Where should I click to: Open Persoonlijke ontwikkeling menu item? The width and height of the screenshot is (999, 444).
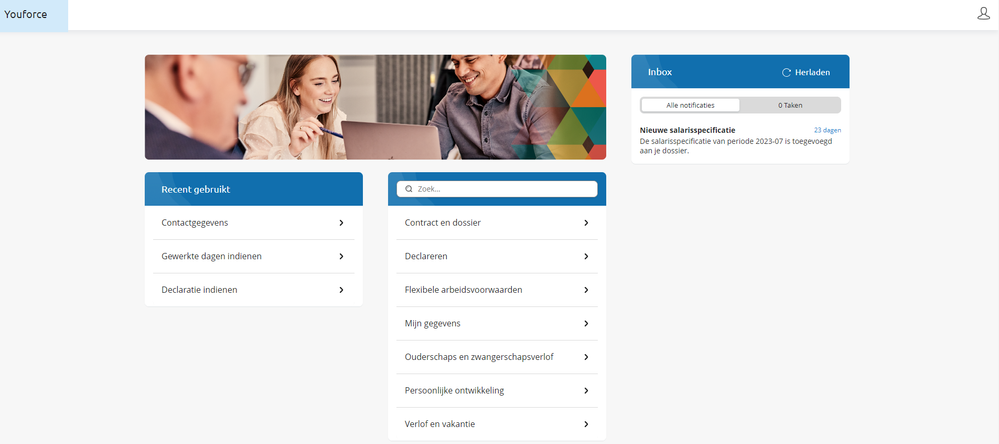point(497,390)
